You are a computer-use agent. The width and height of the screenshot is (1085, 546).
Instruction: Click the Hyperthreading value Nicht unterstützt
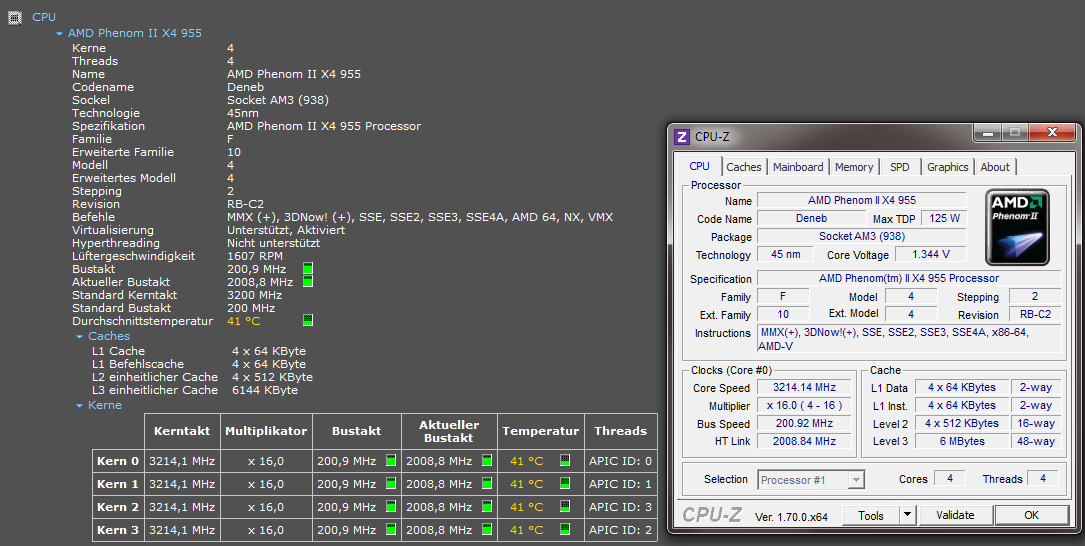click(273, 243)
